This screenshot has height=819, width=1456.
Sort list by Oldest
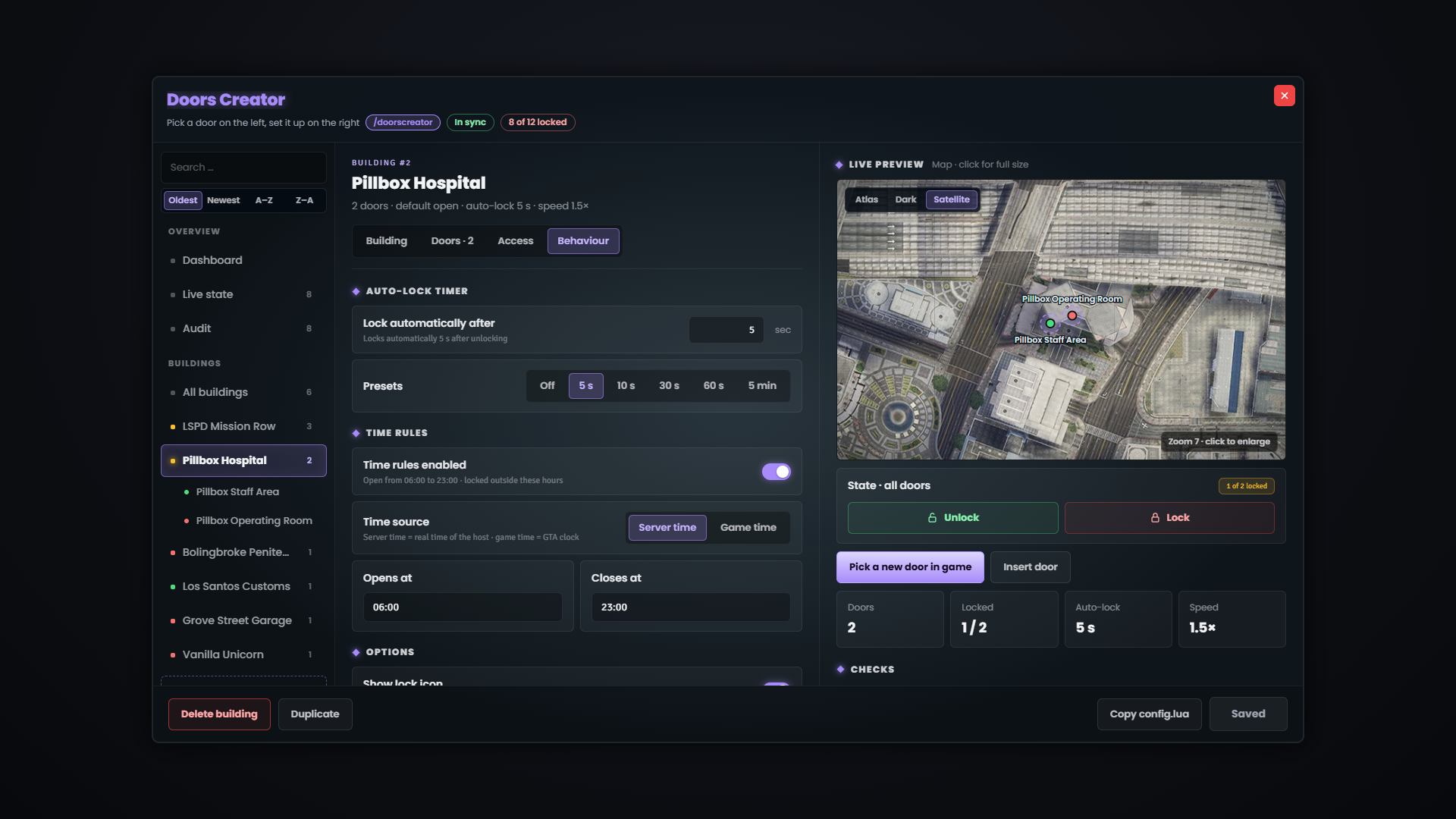point(183,200)
